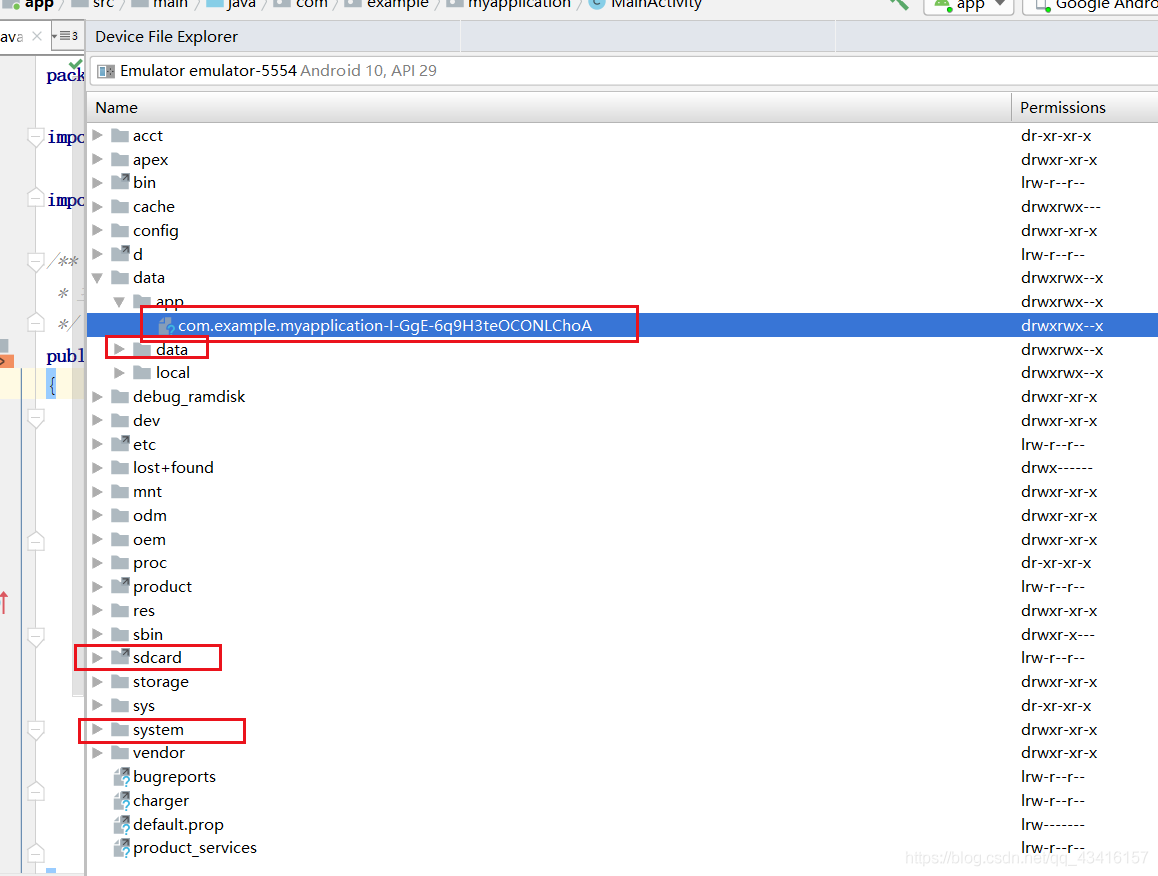
Task: Click the d symlink folder icon
Action: [x=120, y=253]
